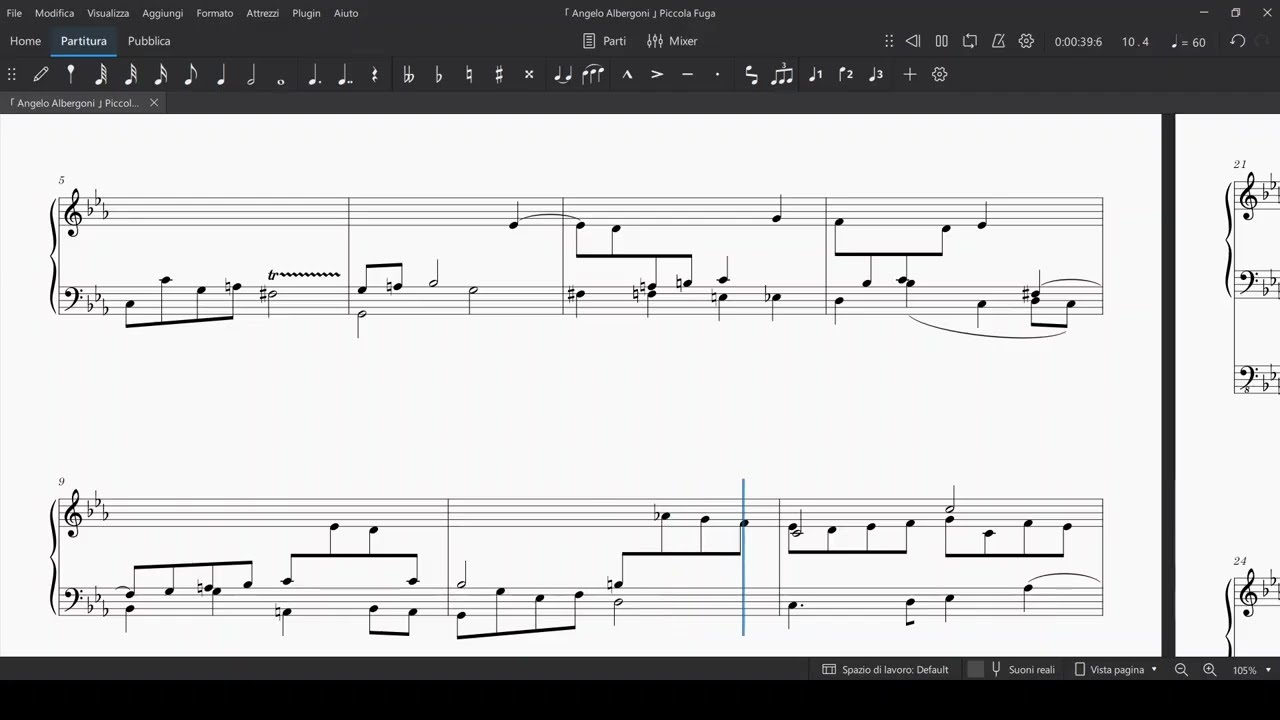Open the Formato menu
This screenshot has width=1280, height=720.
point(215,13)
